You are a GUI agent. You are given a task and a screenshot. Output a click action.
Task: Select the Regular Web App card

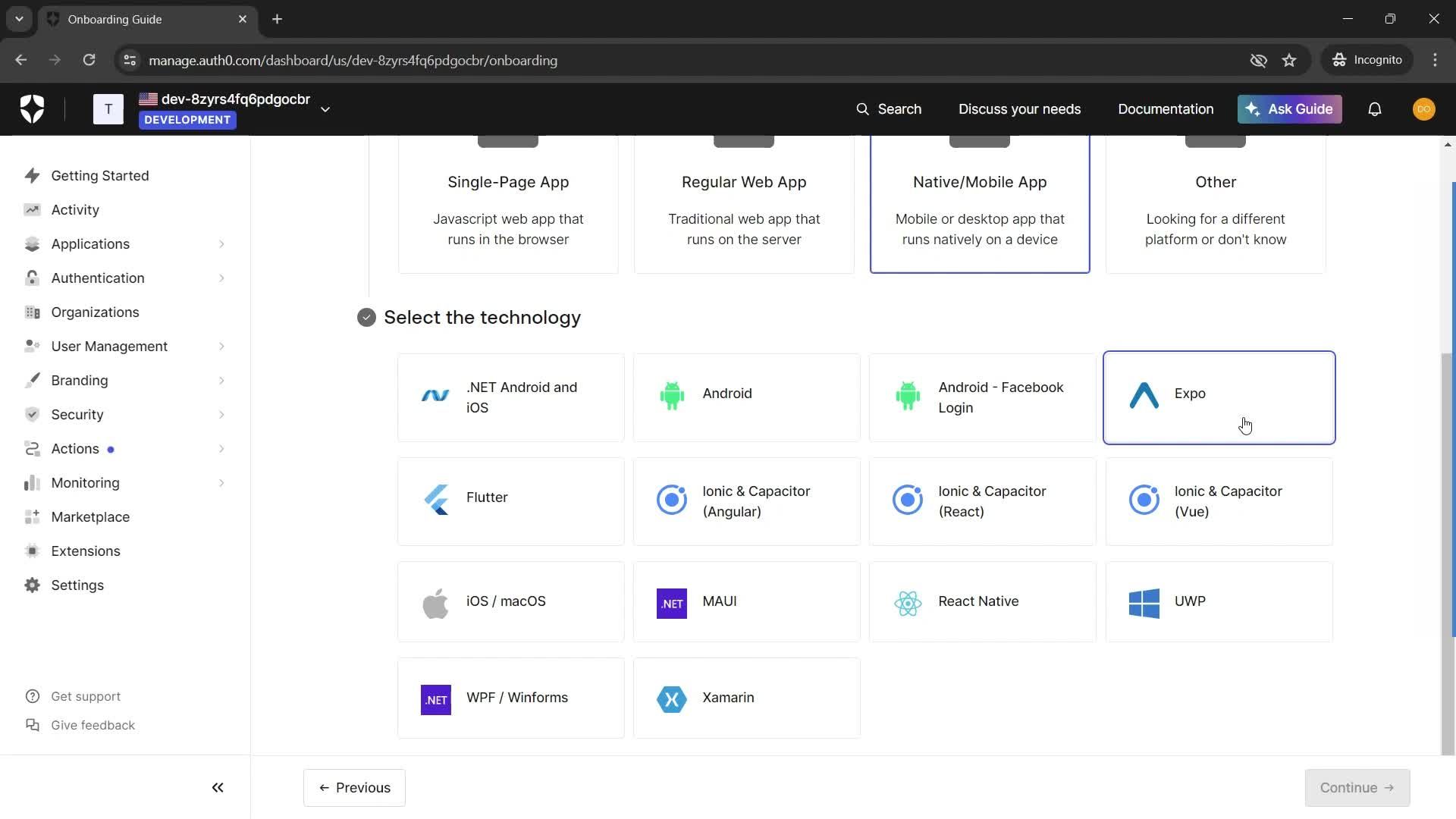[744, 205]
